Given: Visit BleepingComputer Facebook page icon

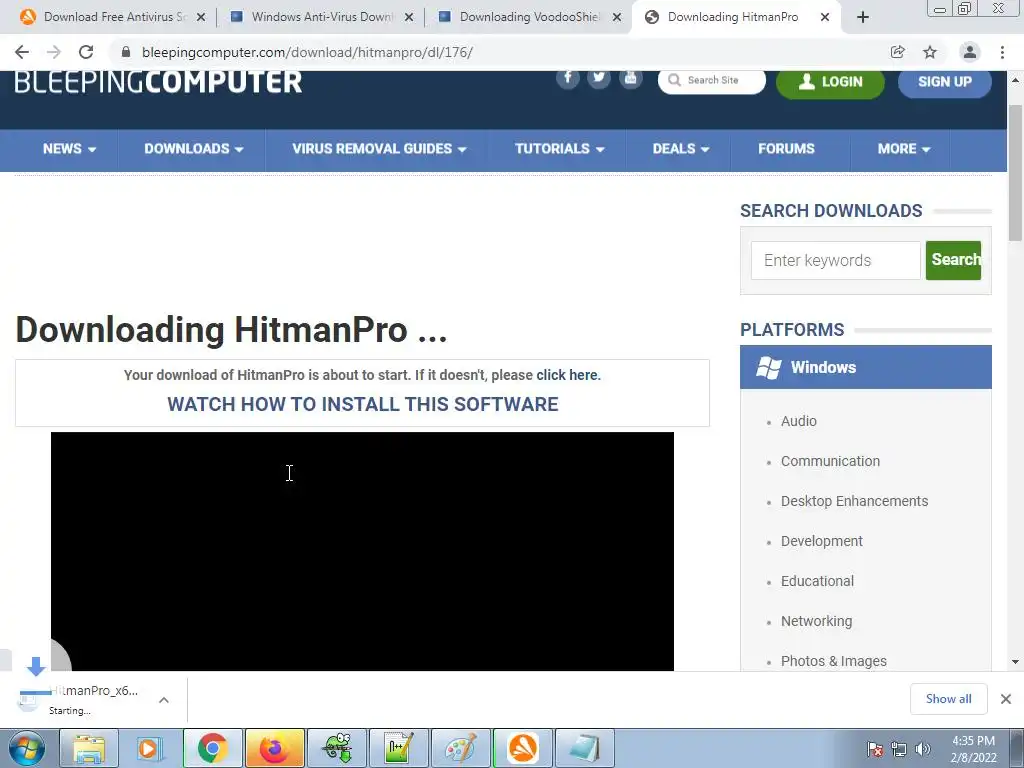Looking at the screenshot, I should coord(568,78).
